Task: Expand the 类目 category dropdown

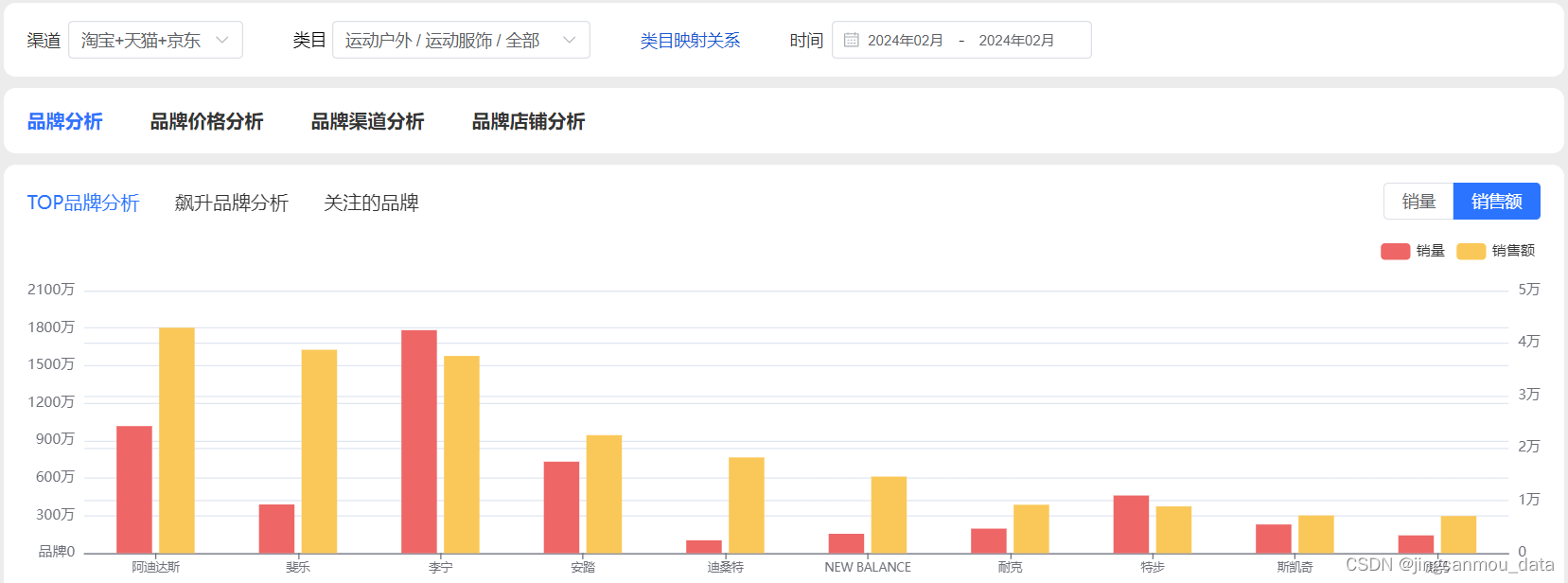Action: pyautogui.click(x=461, y=40)
